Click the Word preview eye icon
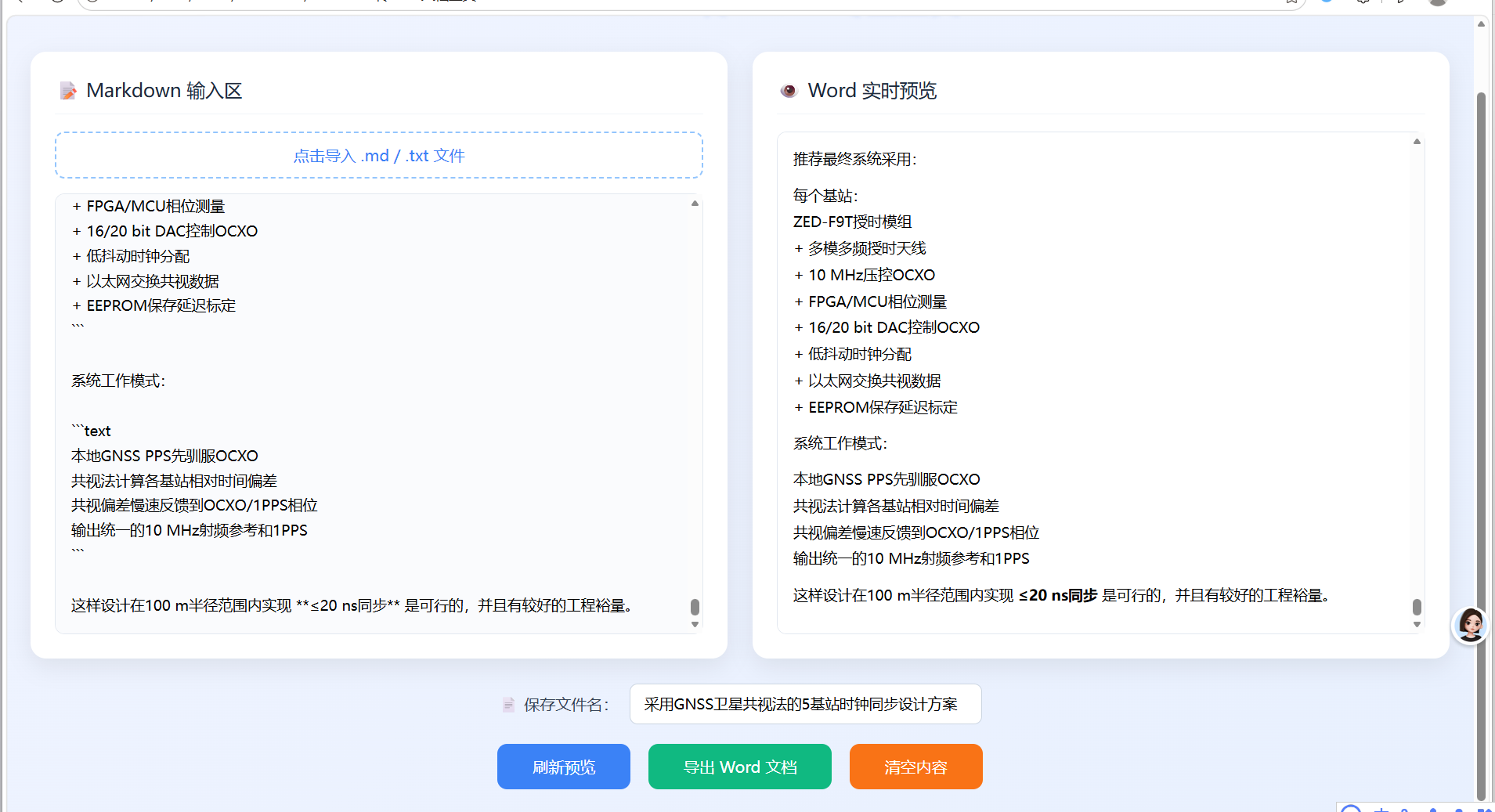This screenshot has height=812, width=1495. point(789,91)
